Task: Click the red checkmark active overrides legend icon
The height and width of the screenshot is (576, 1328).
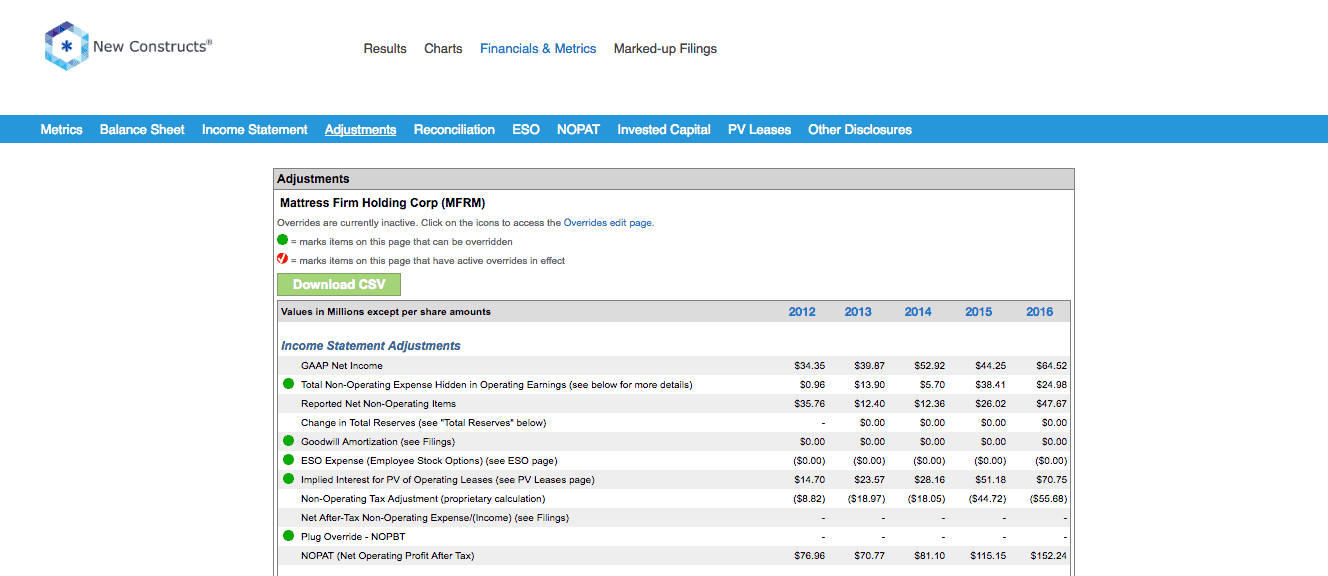Action: click(283, 259)
